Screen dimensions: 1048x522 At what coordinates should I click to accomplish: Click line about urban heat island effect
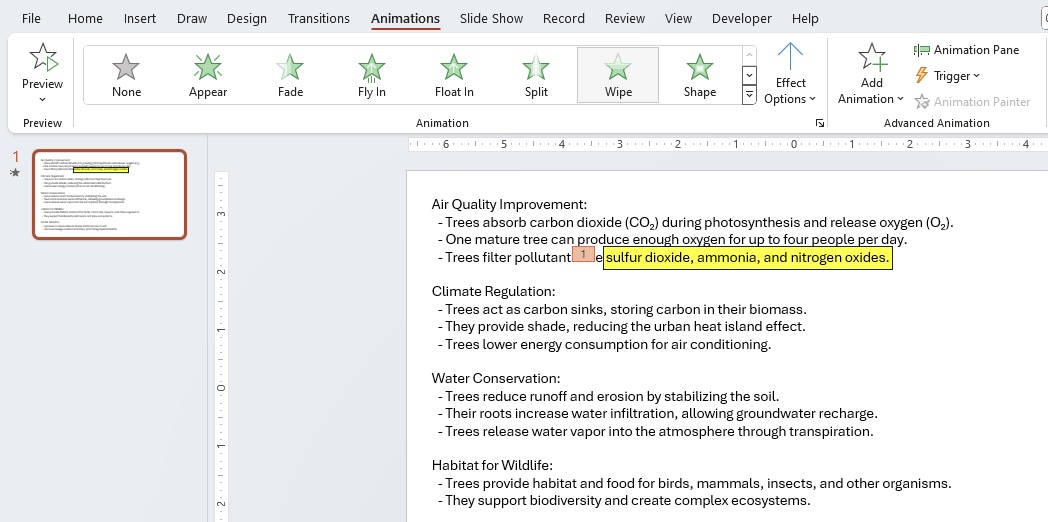click(622, 327)
